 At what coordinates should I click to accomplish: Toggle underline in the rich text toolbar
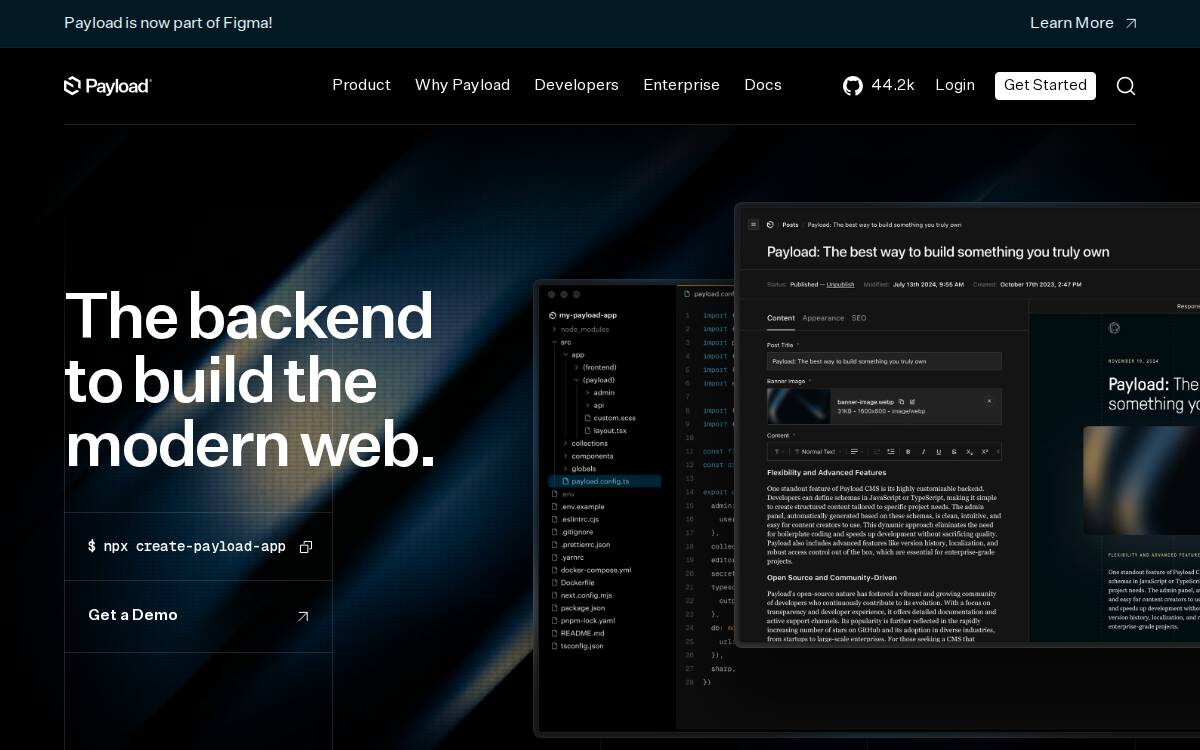pyautogui.click(x=938, y=452)
